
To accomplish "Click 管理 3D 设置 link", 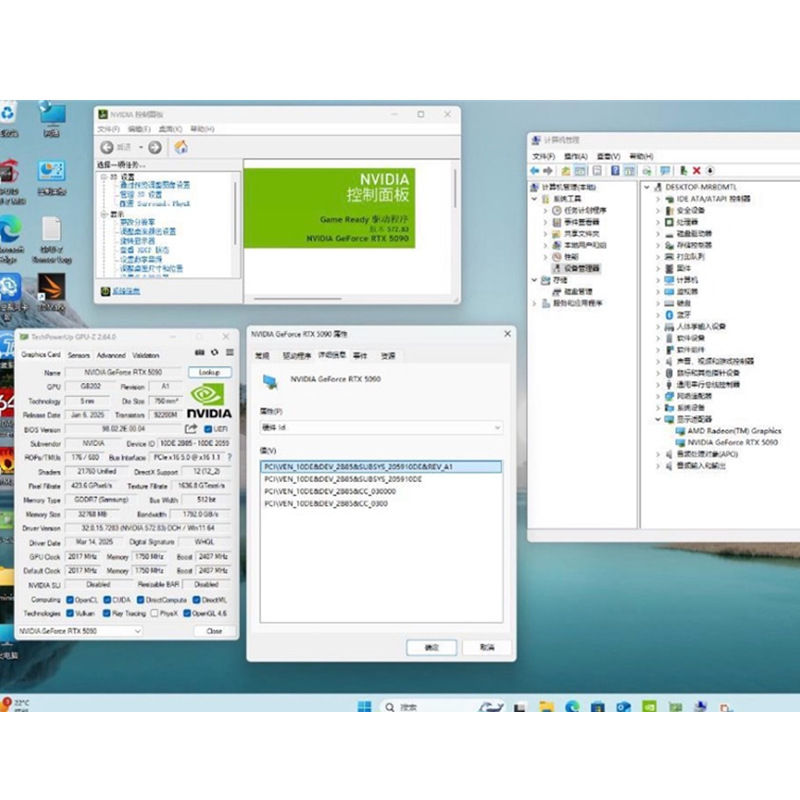I will 141,194.
